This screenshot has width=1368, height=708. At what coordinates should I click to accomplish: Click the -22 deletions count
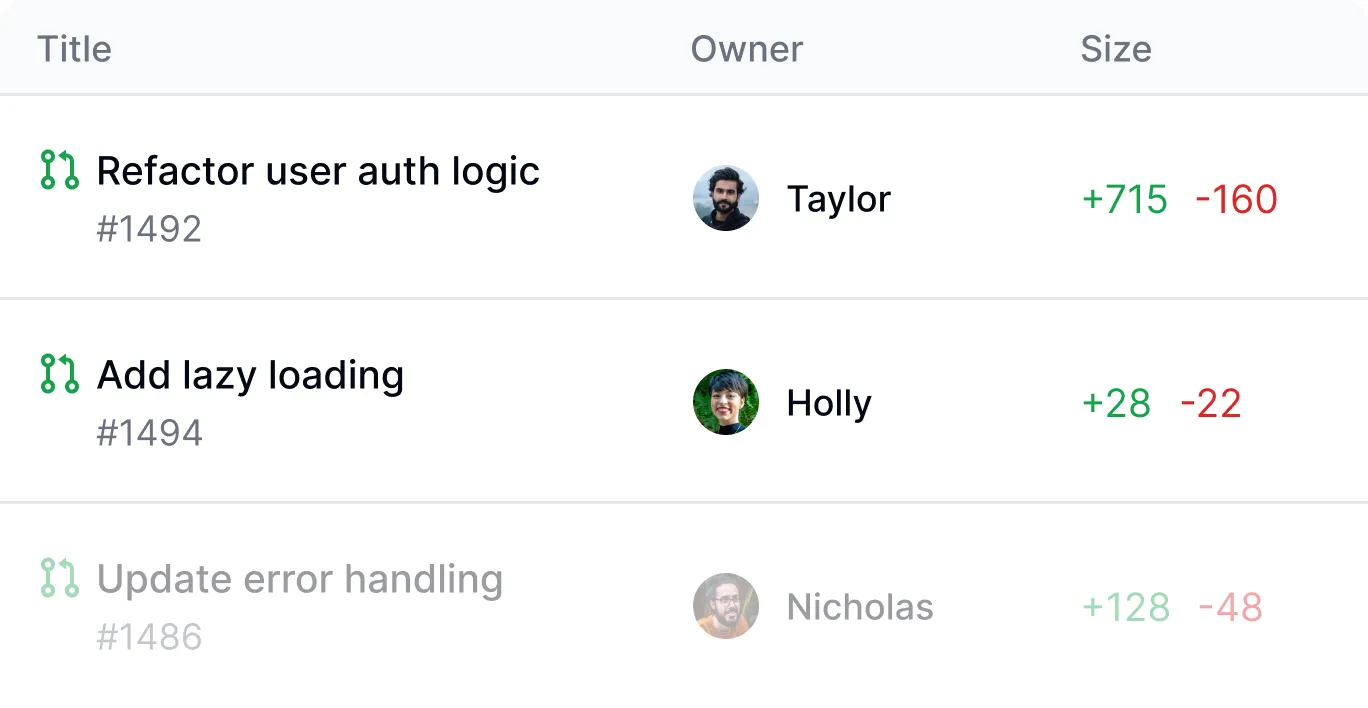[1210, 403]
